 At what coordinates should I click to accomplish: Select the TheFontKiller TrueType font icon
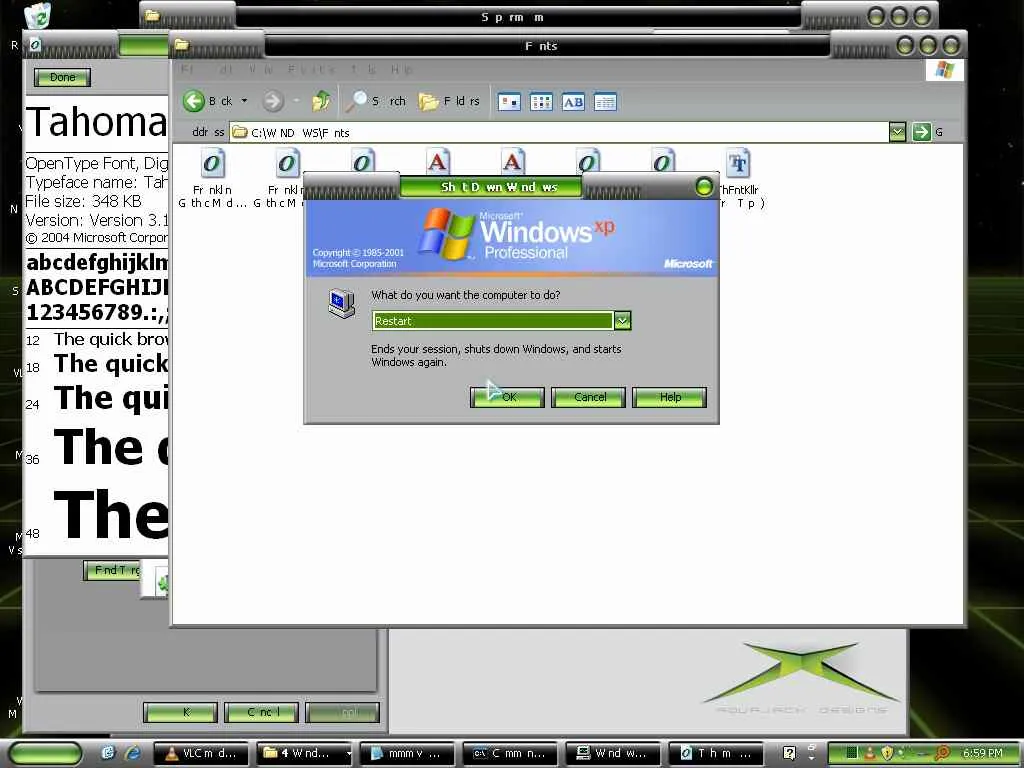738,163
